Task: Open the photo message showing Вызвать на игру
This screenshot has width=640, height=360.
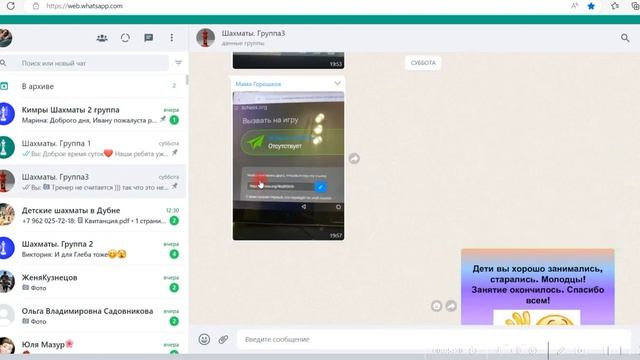Action: pyautogui.click(x=288, y=166)
